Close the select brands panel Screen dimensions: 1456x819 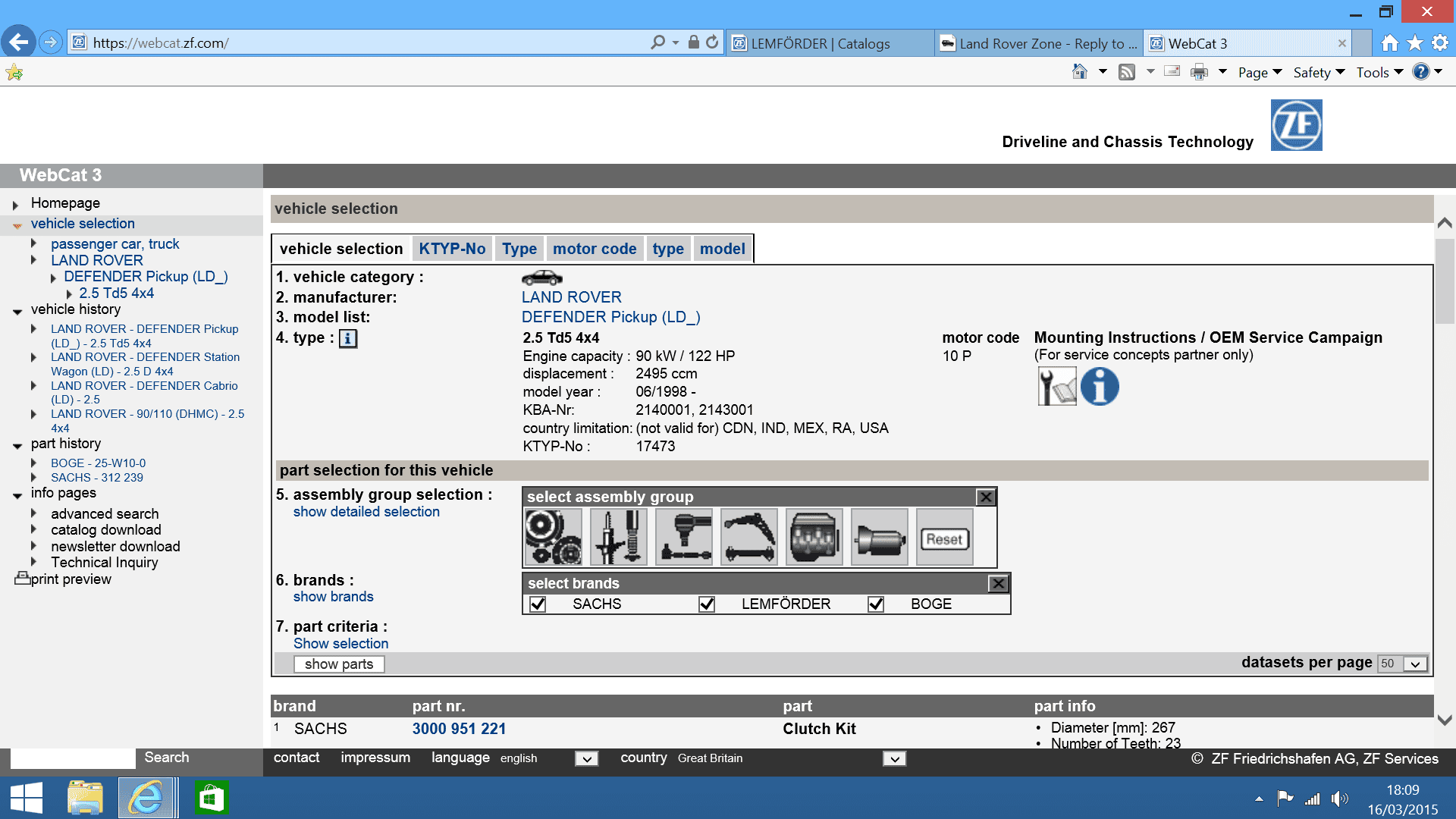(x=999, y=583)
